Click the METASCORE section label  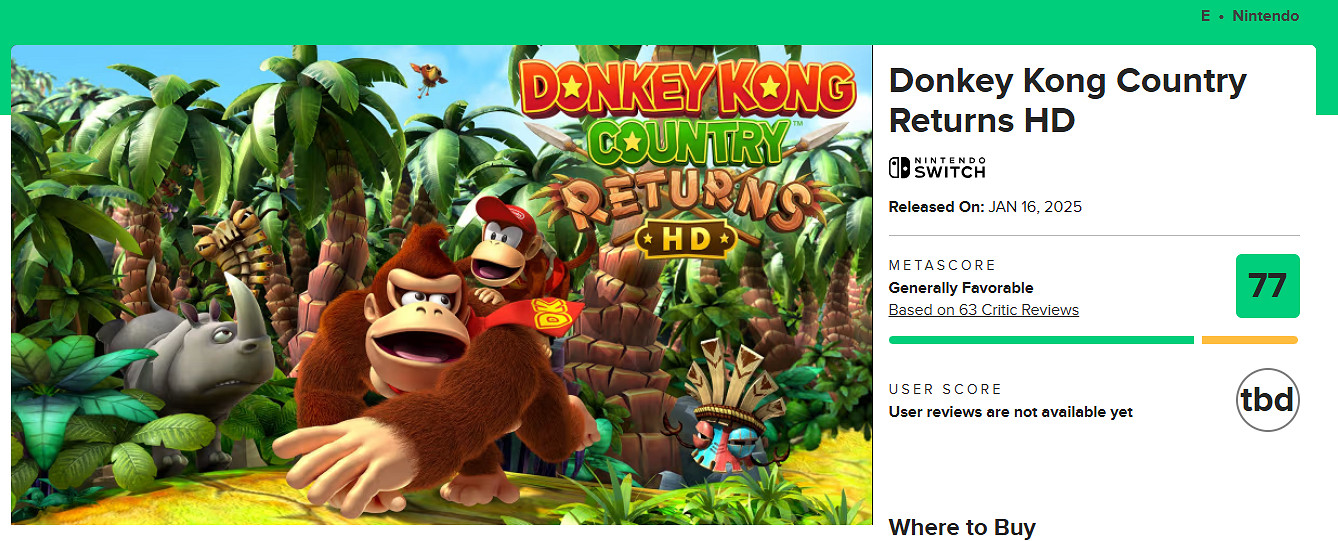[942, 265]
